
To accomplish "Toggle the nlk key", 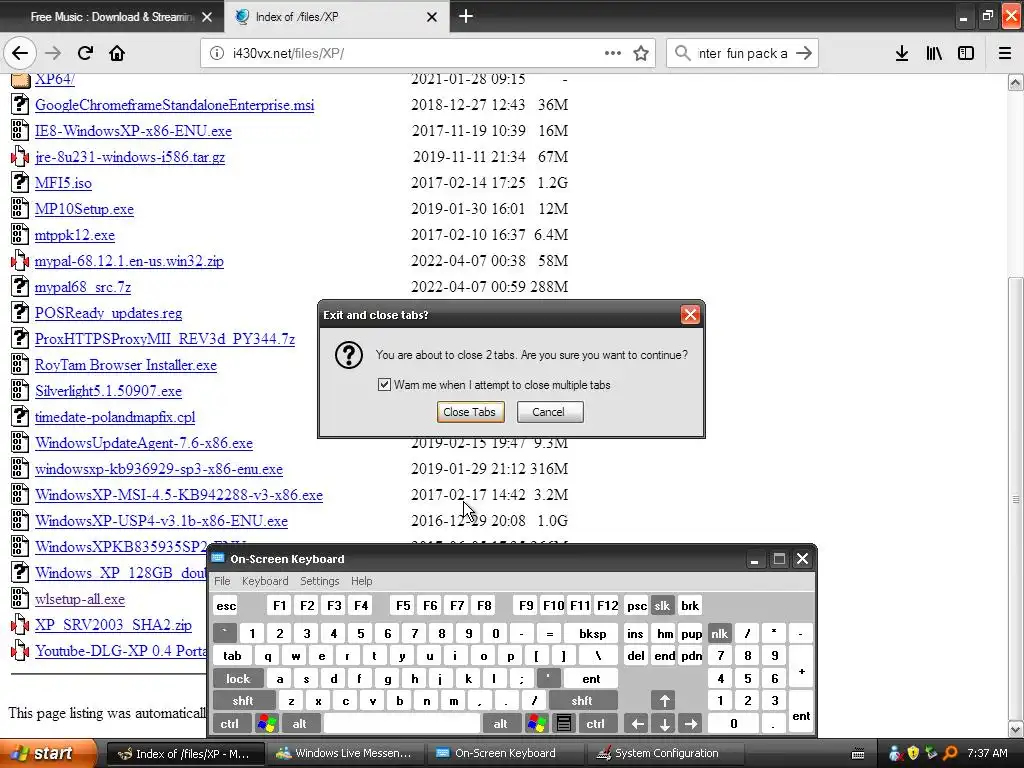I will (719, 633).
